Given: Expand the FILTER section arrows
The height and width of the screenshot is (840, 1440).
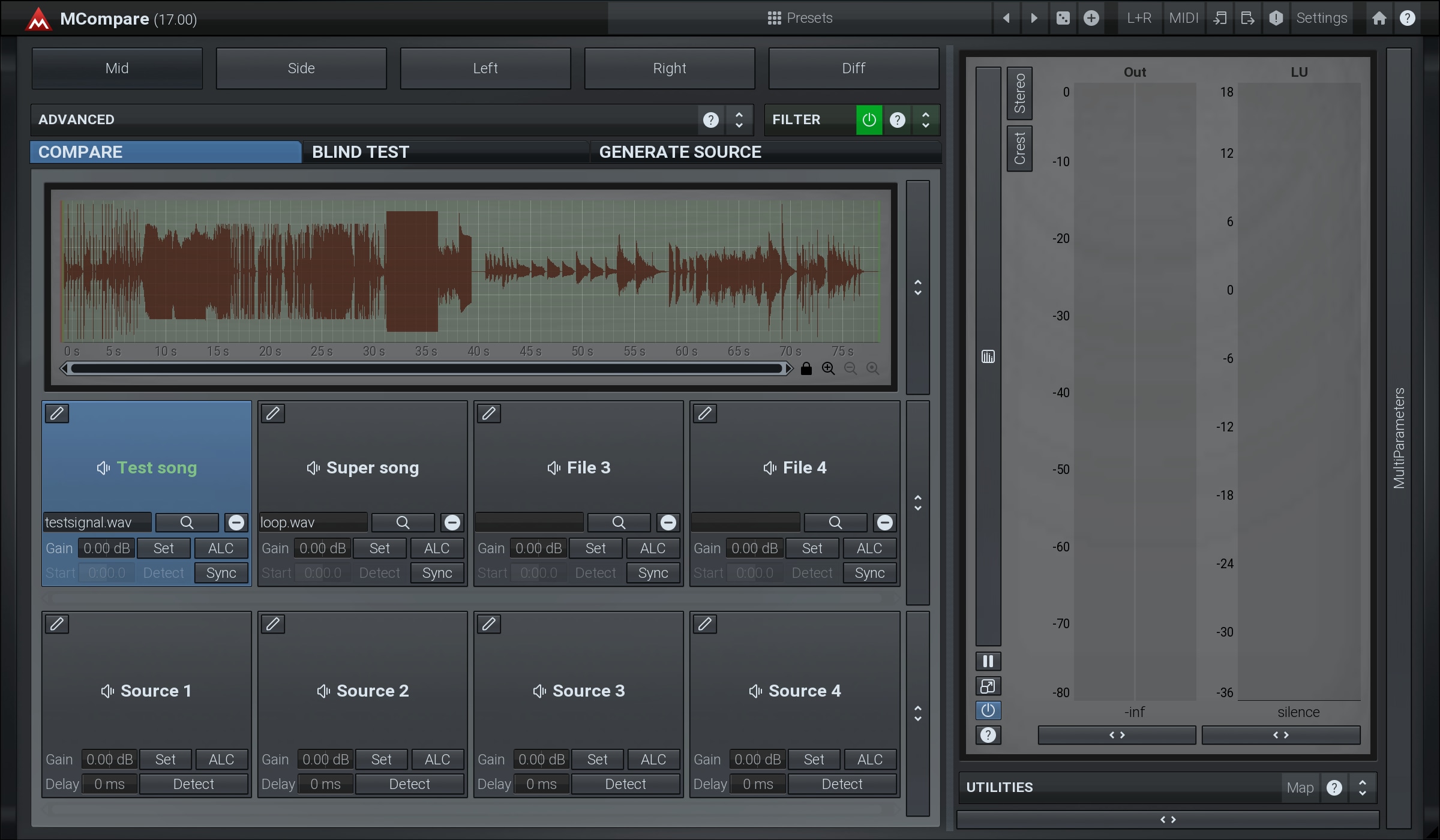Looking at the screenshot, I should (926, 120).
